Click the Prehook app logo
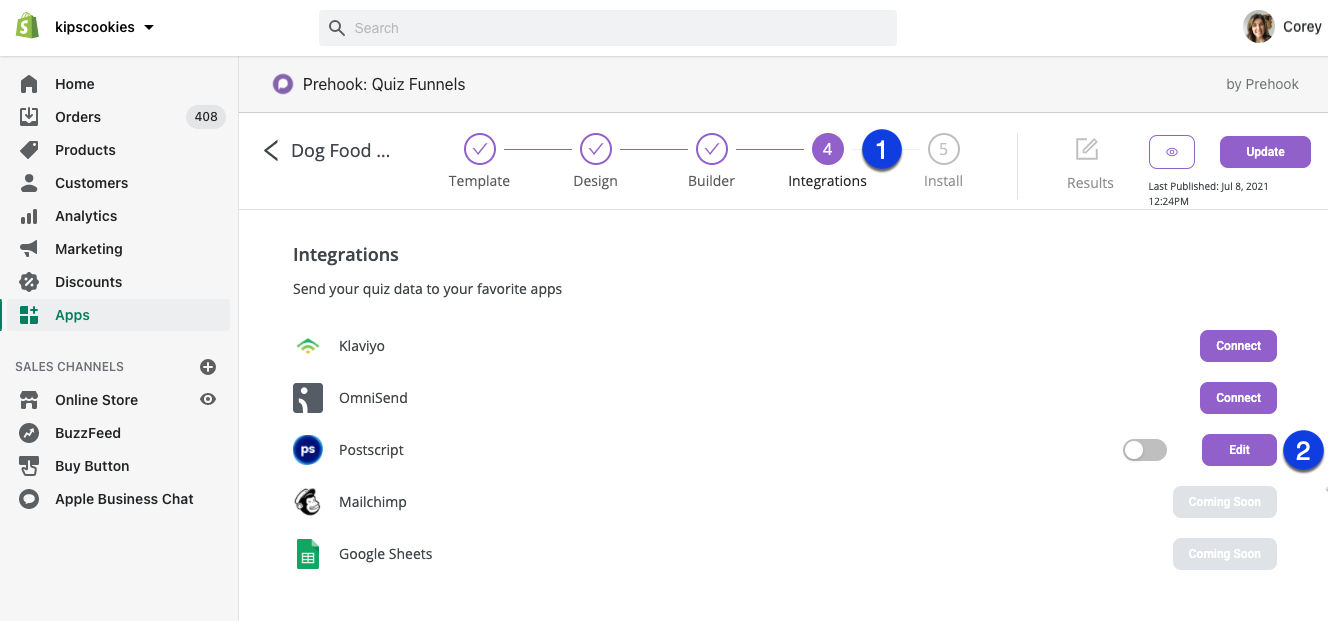 click(x=283, y=84)
